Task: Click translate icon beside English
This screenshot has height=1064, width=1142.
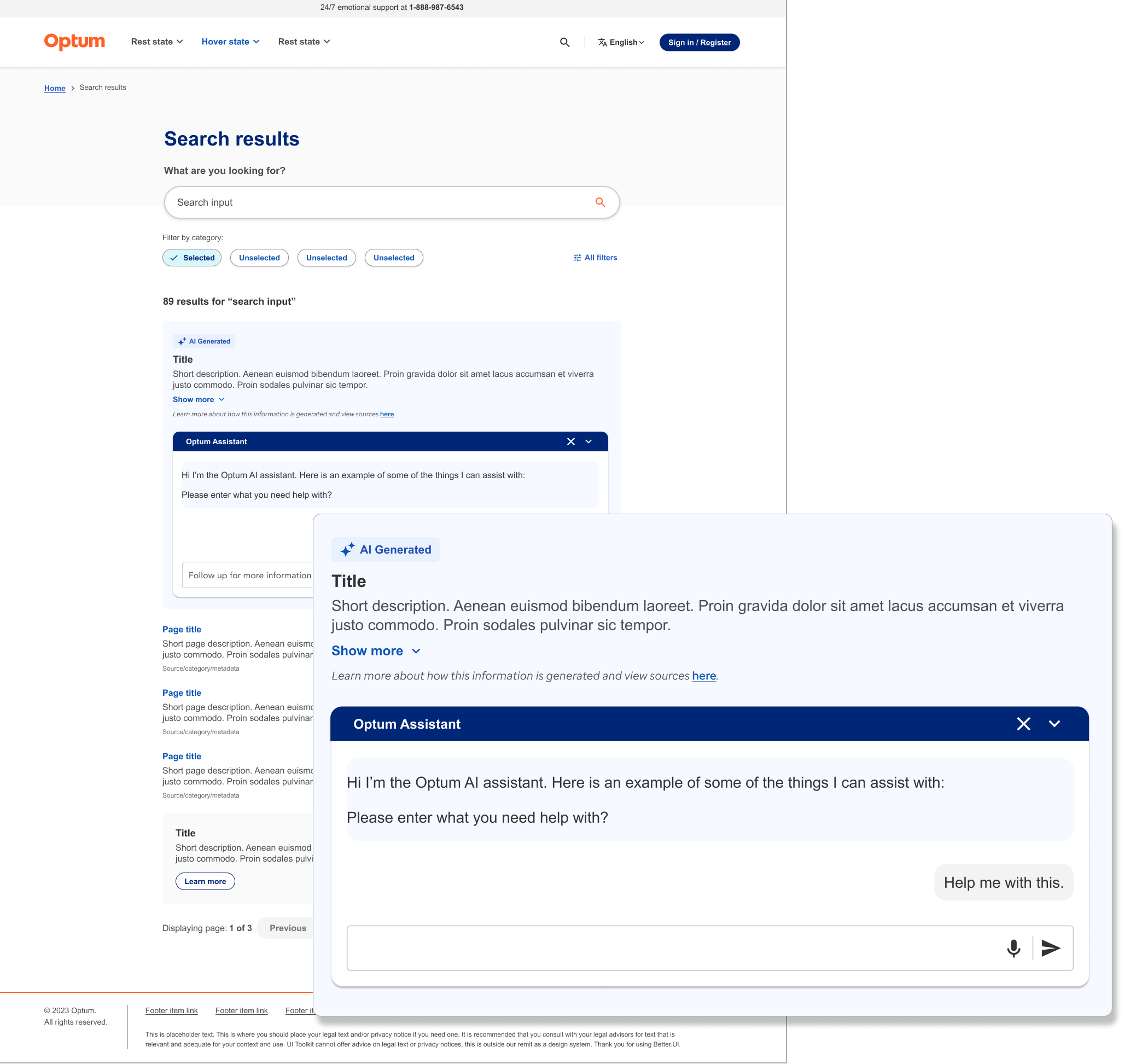Action: pyautogui.click(x=602, y=43)
